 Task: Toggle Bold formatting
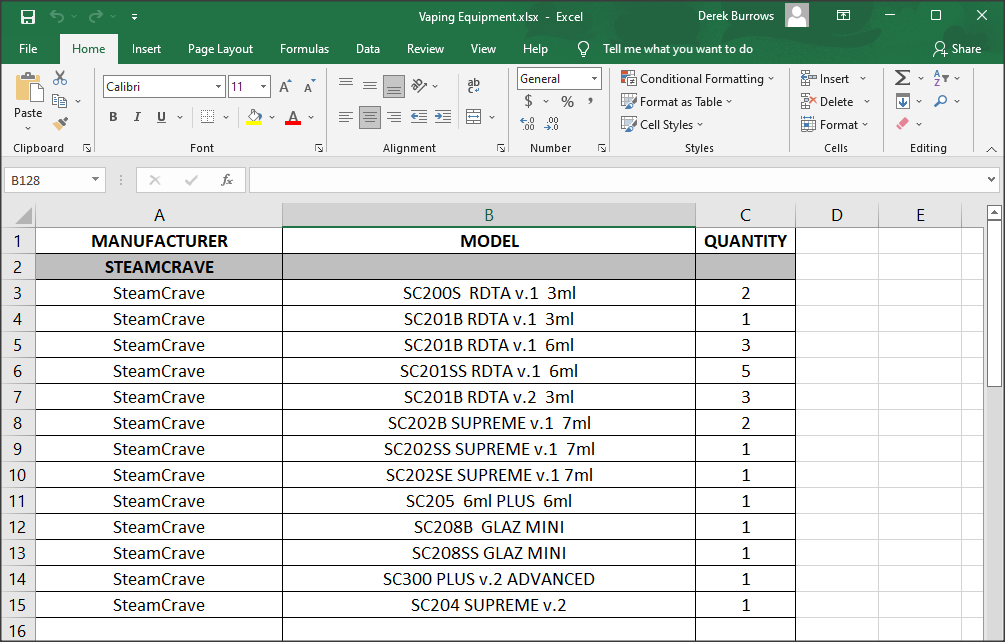pyautogui.click(x=113, y=117)
